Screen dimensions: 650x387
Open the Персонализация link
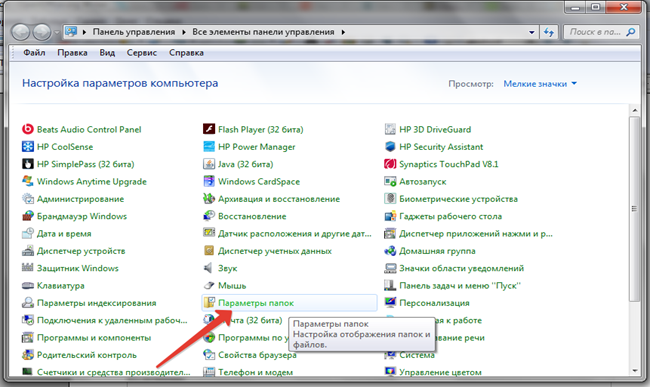[434, 303]
